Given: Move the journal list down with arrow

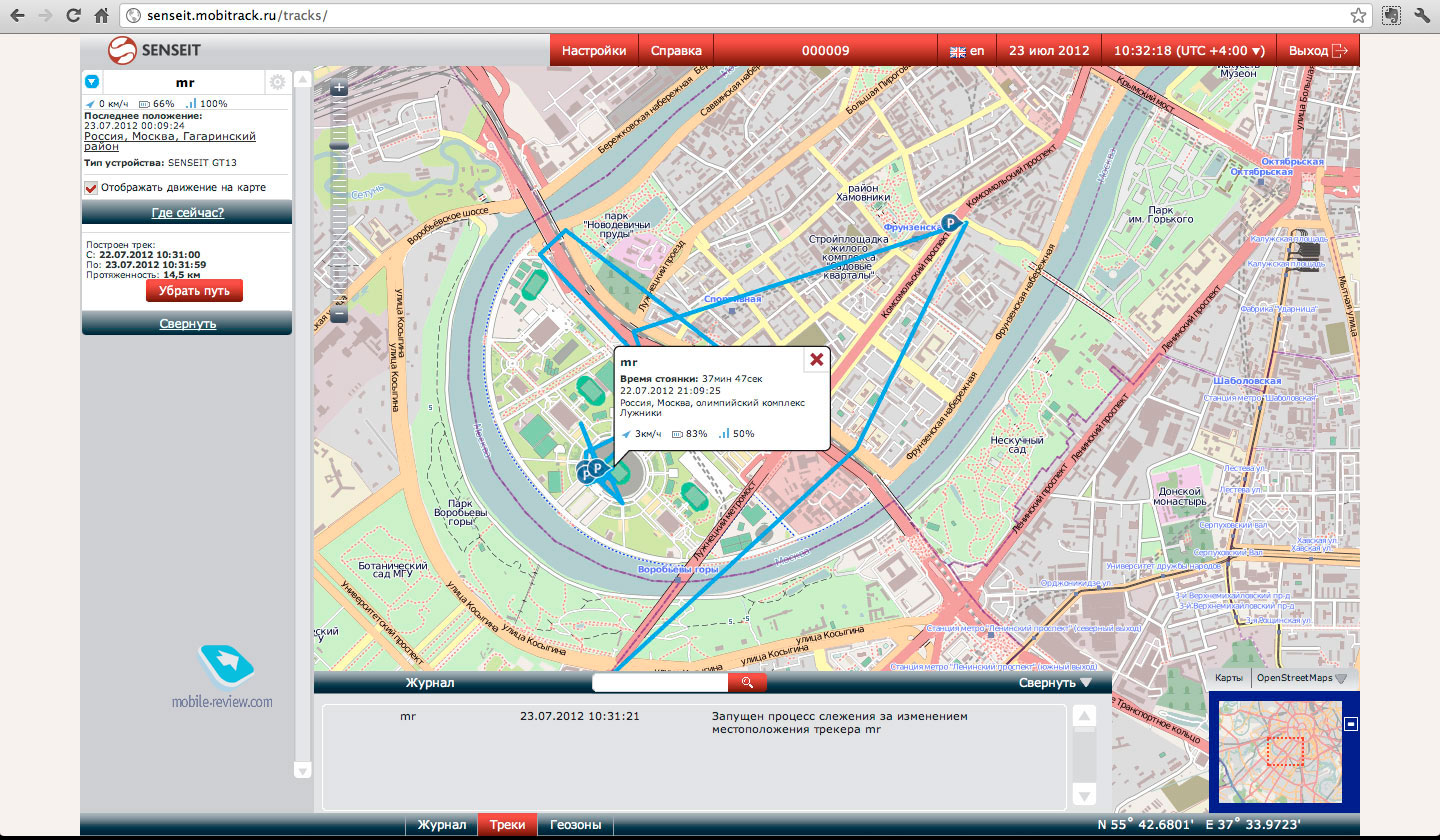Looking at the screenshot, I should click(x=1084, y=795).
